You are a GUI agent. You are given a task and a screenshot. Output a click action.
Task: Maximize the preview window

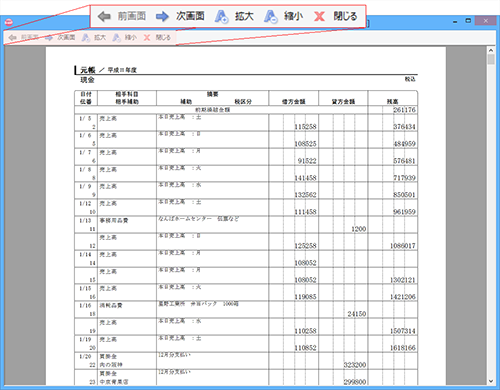[x=468, y=21]
